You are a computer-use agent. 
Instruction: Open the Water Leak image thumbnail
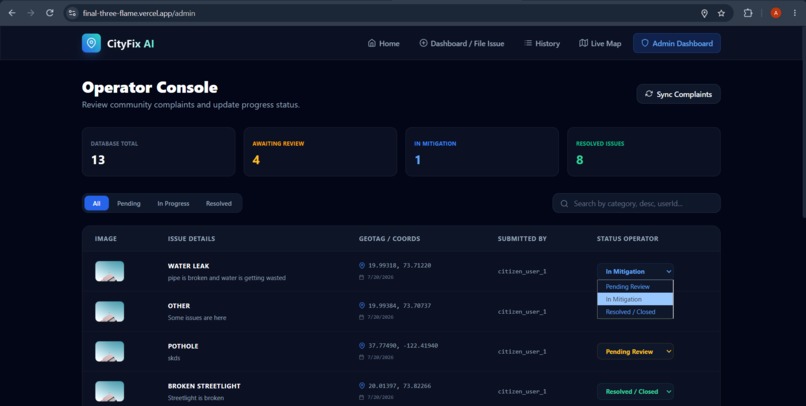(x=109, y=271)
